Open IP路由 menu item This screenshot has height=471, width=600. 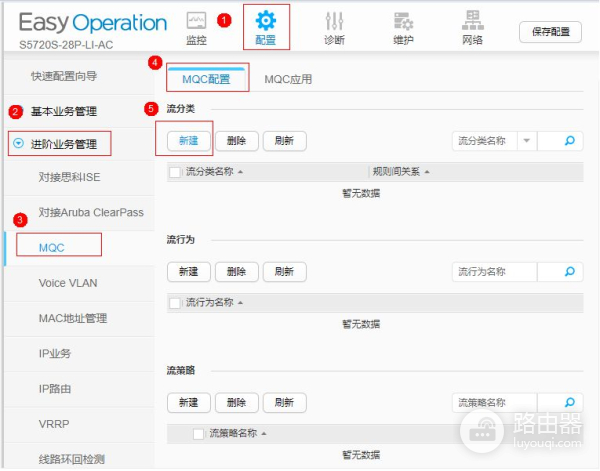(x=55, y=389)
